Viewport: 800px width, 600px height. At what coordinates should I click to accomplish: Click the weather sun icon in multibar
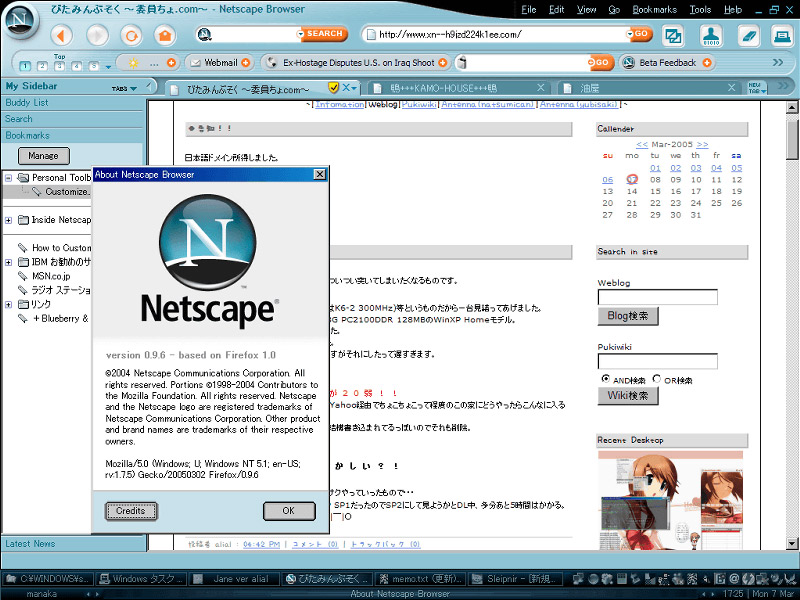coord(134,63)
